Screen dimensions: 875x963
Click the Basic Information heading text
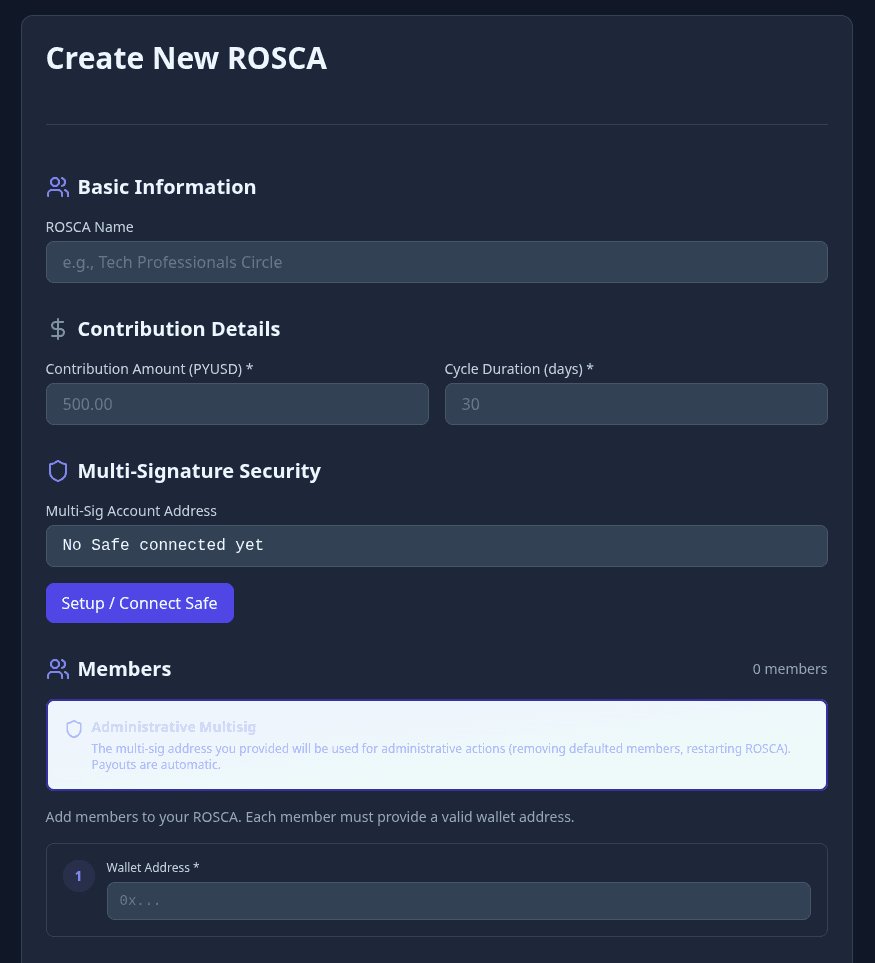[166, 186]
